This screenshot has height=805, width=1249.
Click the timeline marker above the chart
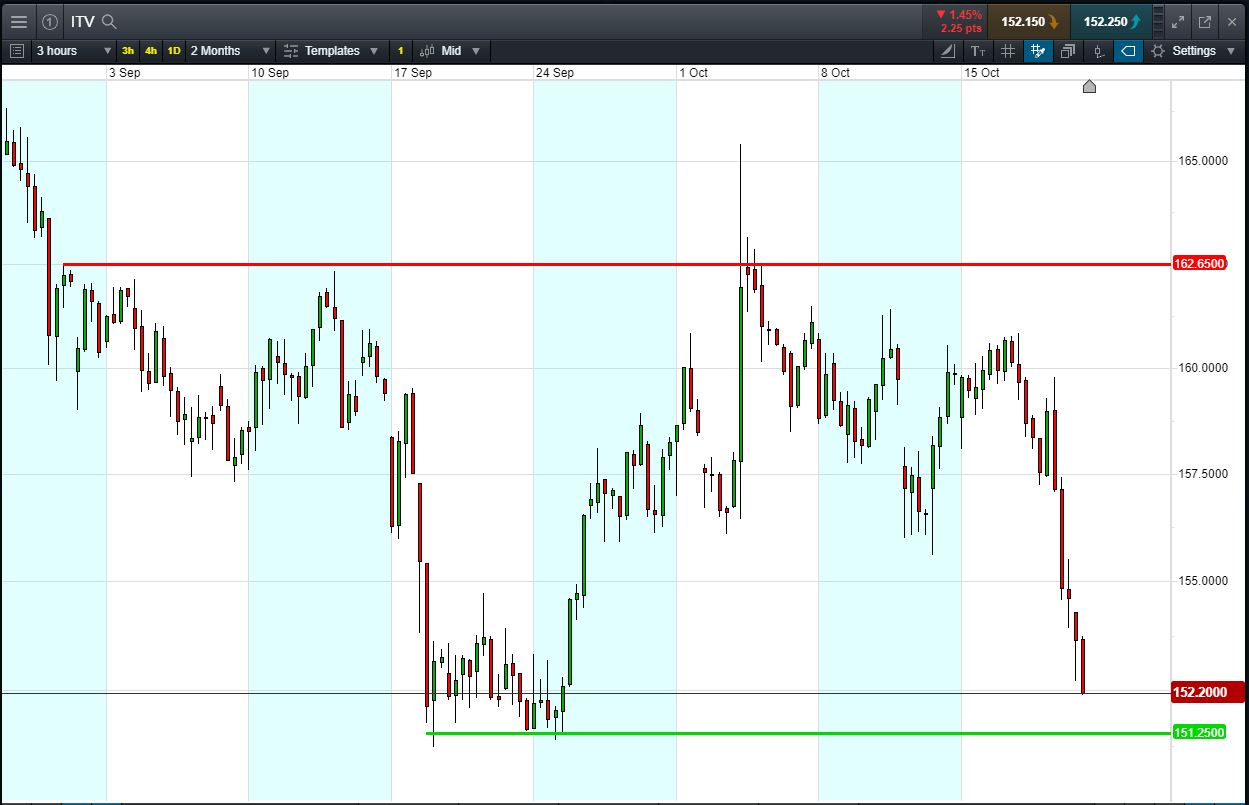1089,87
